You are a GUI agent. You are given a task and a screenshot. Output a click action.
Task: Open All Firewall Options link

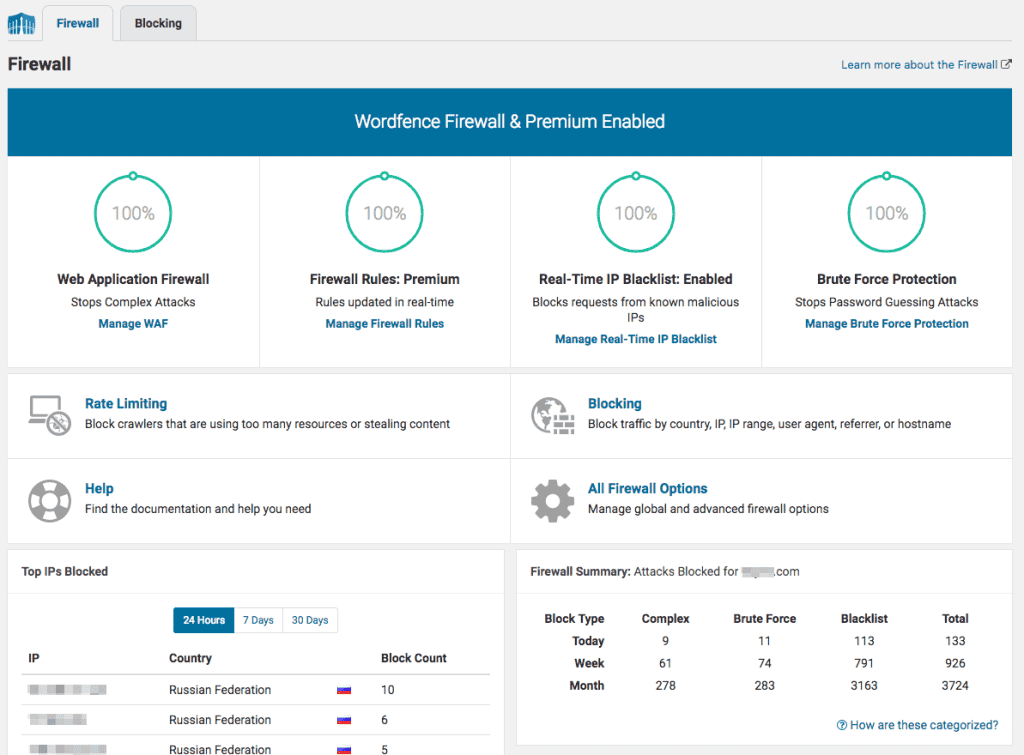(x=647, y=489)
